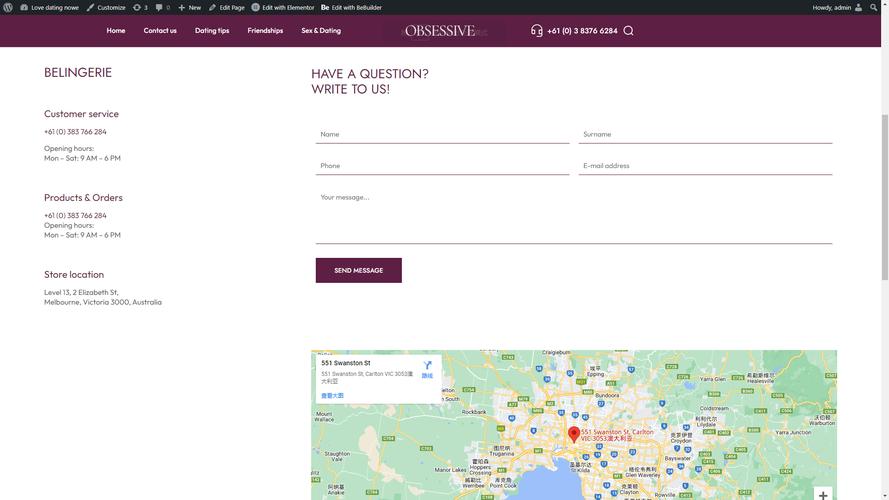Click the Customer service phone number
The width and height of the screenshot is (889, 500).
[x=75, y=132]
